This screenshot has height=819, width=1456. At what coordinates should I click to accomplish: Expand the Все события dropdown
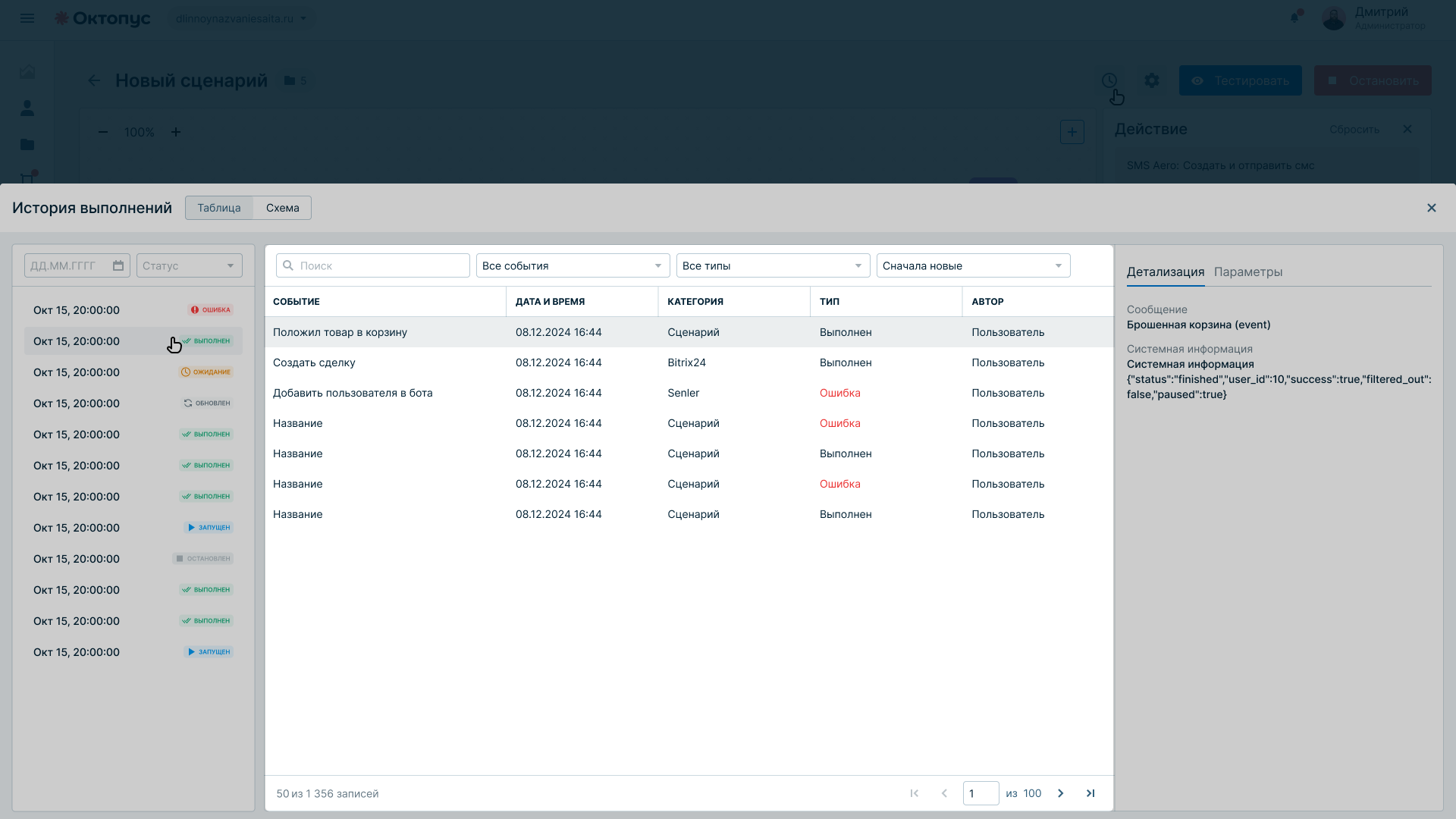[573, 265]
